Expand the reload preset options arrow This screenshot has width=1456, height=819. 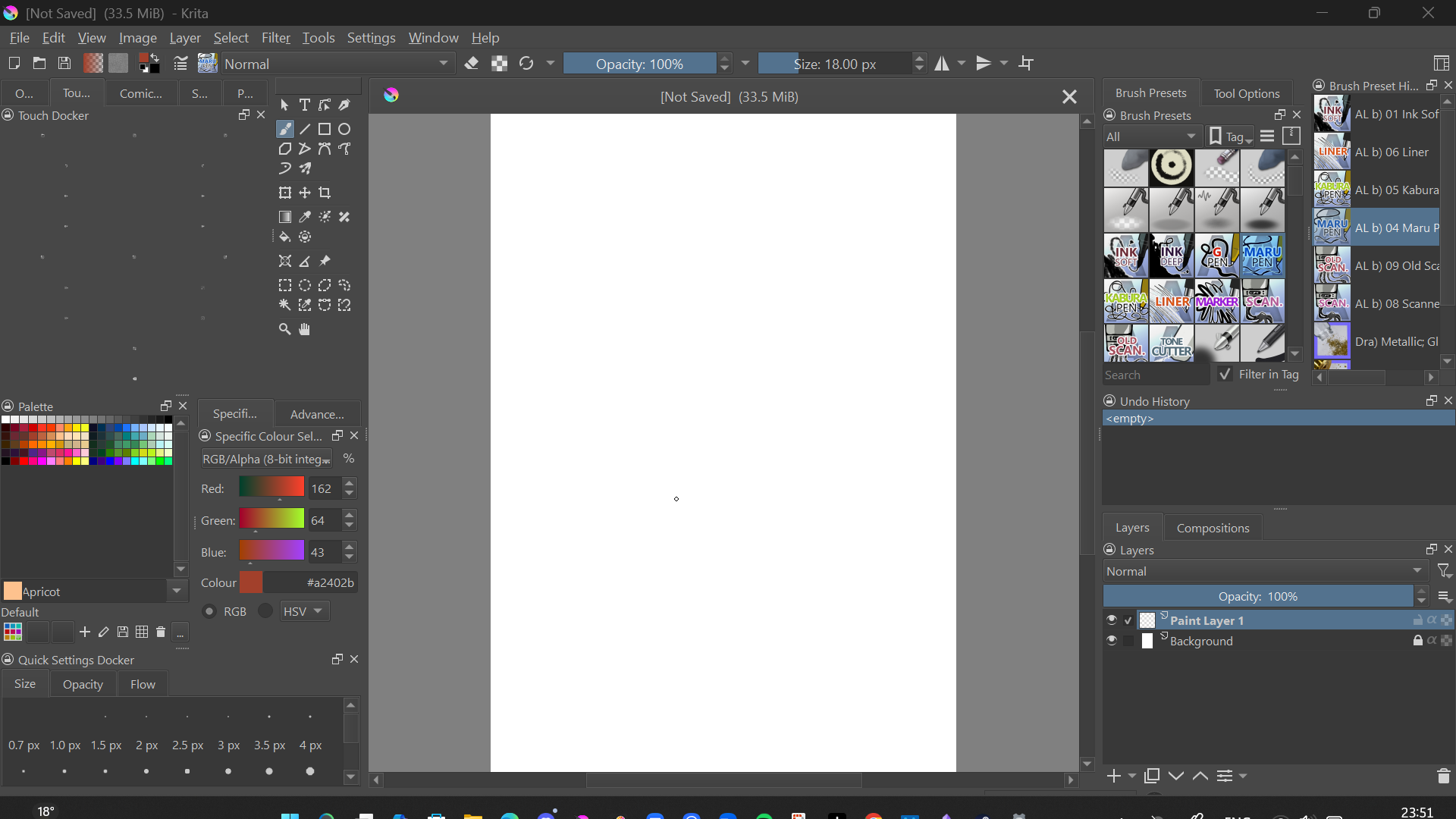(551, 64)
